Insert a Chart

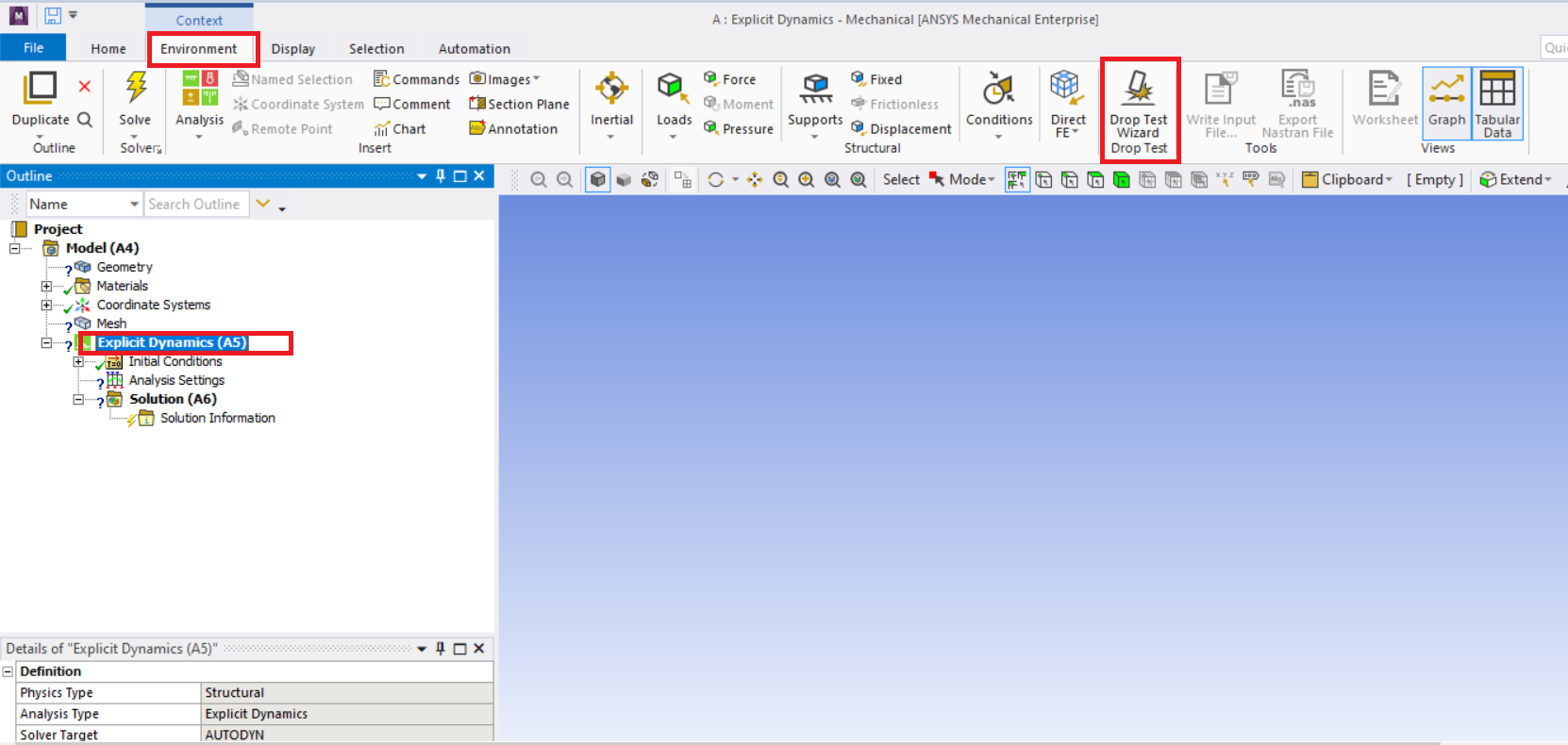pyautogui.click(x=400, y=128)
